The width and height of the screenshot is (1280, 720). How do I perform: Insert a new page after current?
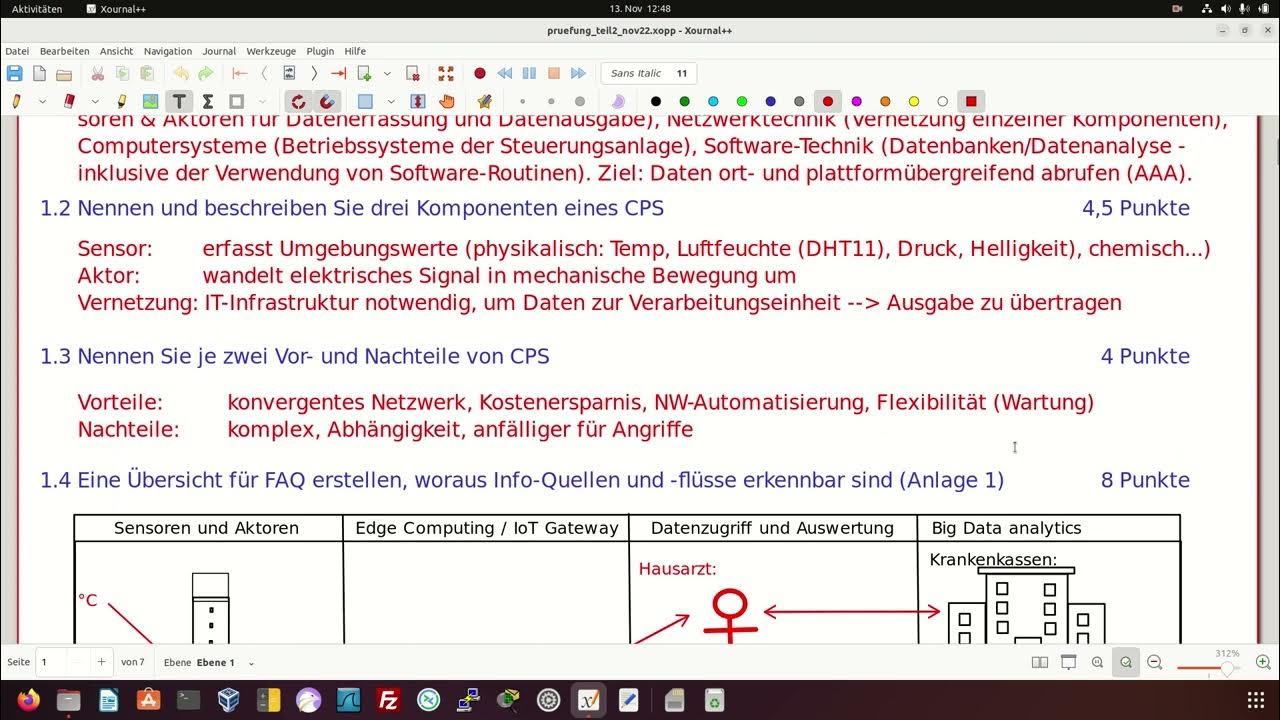coord(364,73)
